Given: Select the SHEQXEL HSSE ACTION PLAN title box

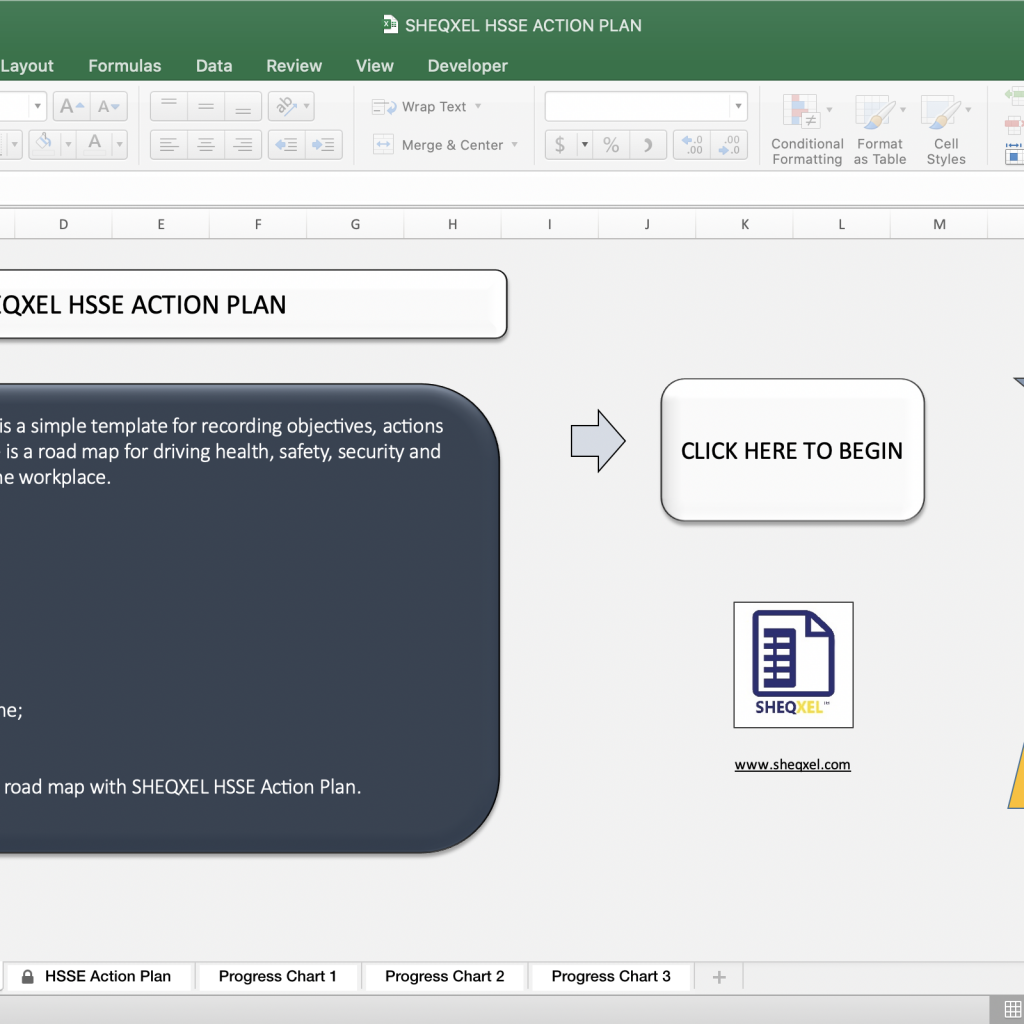Looking at the screenshot, I should click(x=253, y=304).
